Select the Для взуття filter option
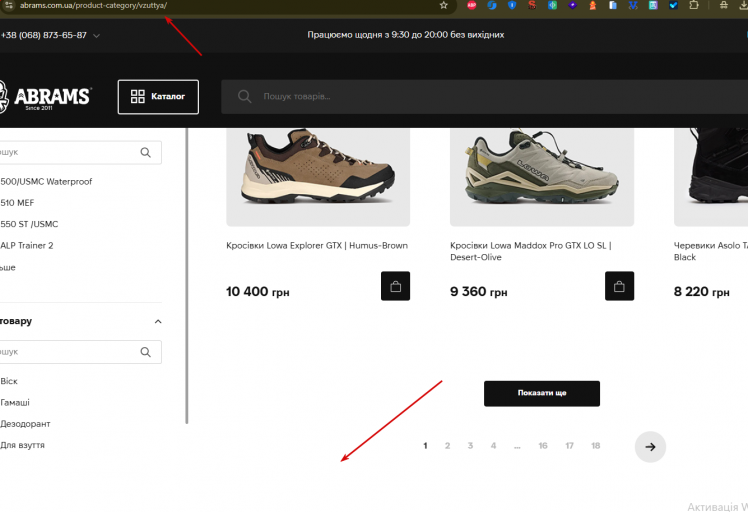Image resolution: width=748 pixels, height=512 pixels. click(22, 445)
